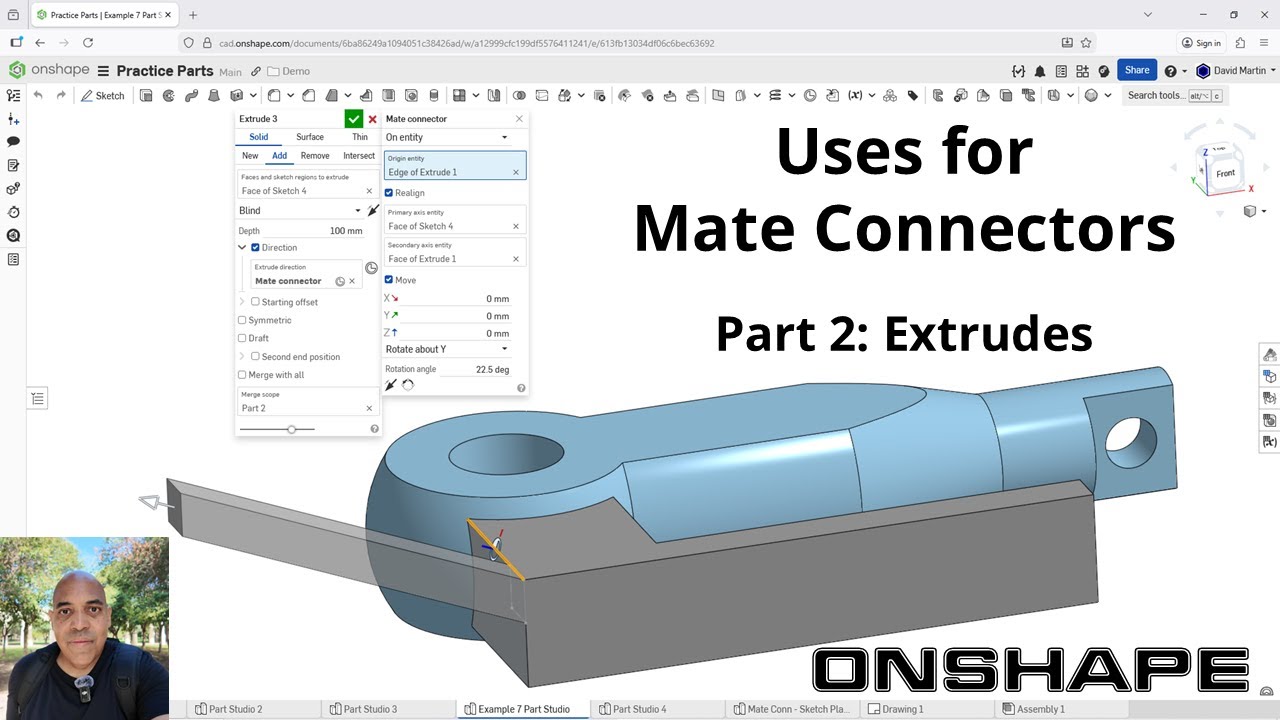Click the Redo arrow icon
The width and height of the screenshot is (1280, 720).
pyautogui.click(x=61, y=96)
